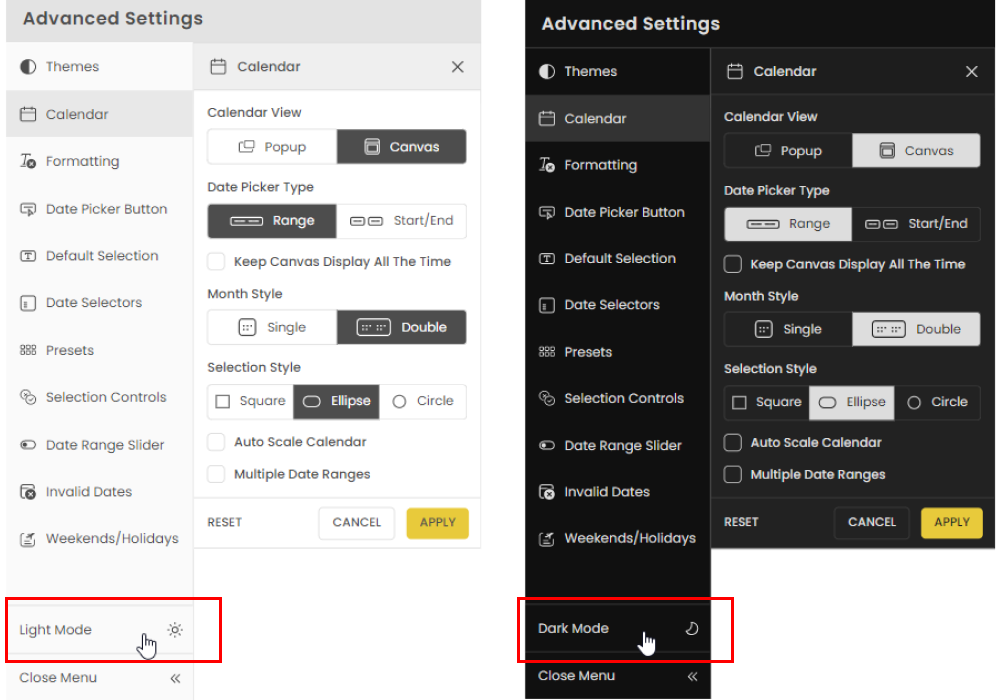This screenshot has height=700, width=1000.
Task: Open Selection Controls in the dark sidebar
Action: click(623, 398)
